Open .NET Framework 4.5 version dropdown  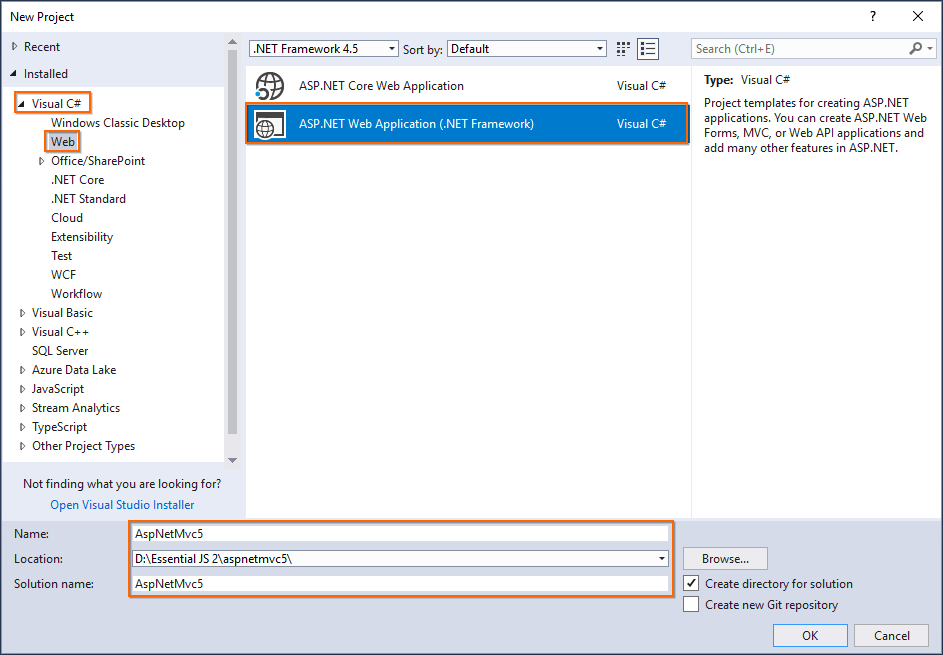tap(324, 49)
